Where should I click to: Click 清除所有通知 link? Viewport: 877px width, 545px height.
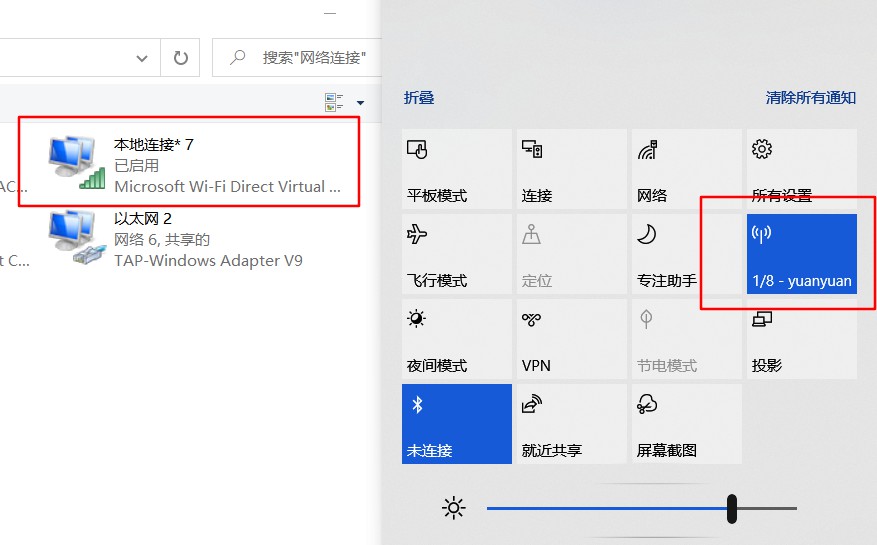click(810, 98)
